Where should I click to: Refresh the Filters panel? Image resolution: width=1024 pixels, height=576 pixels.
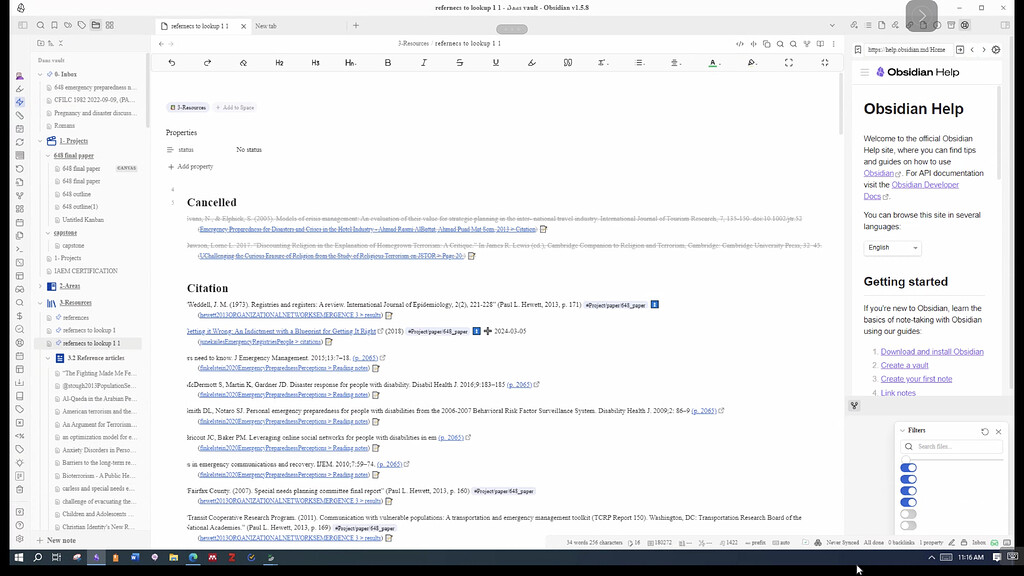986,431
